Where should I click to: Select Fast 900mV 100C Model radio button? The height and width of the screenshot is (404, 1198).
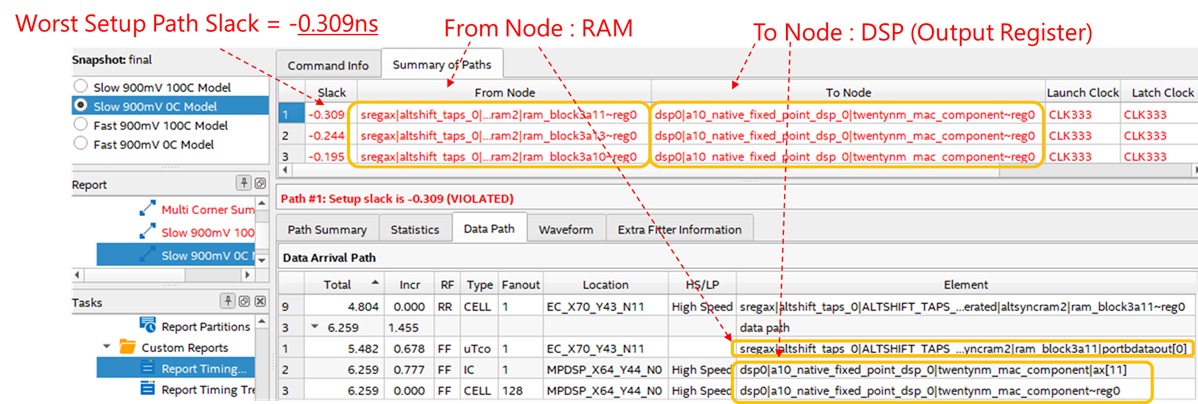pyautogui.click(x=80, y=124)
